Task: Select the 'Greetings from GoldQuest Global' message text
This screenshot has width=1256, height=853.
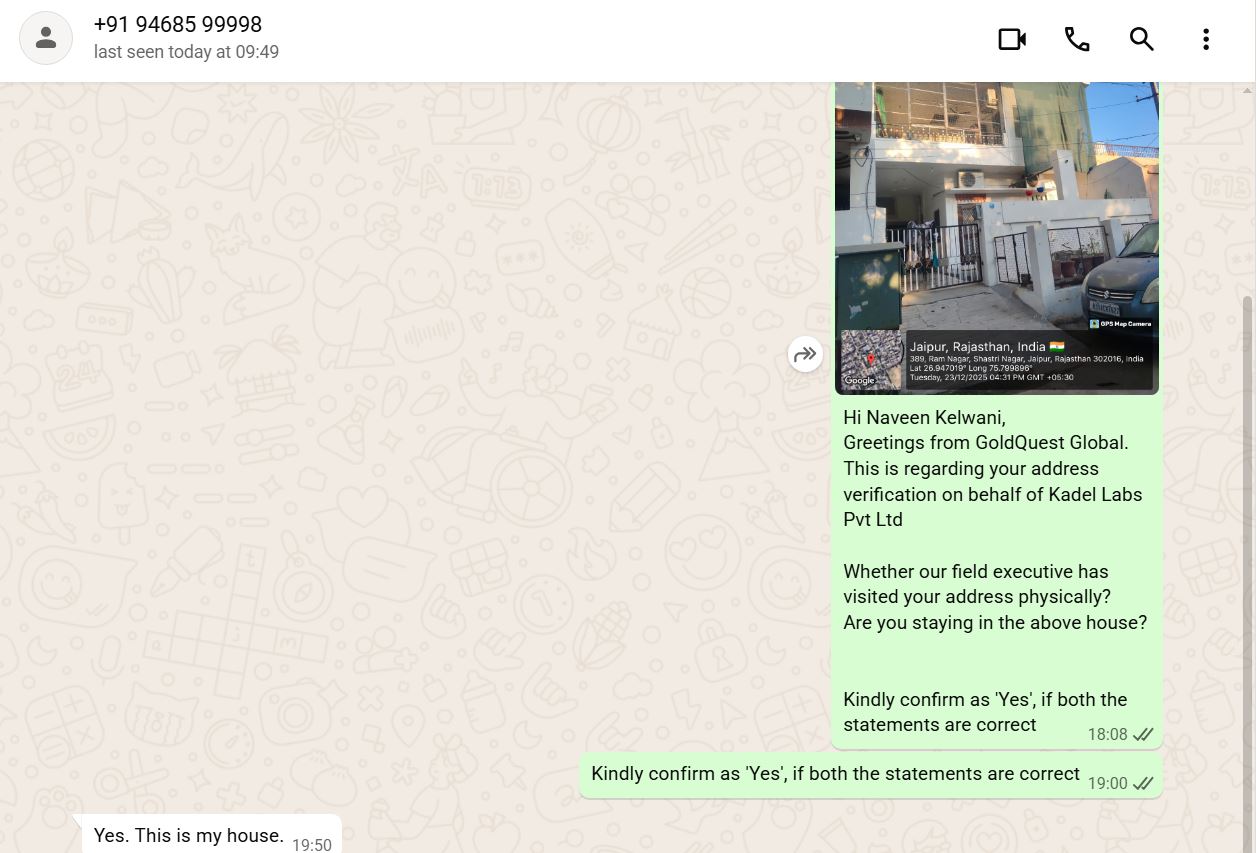Action: click(986, 443)
